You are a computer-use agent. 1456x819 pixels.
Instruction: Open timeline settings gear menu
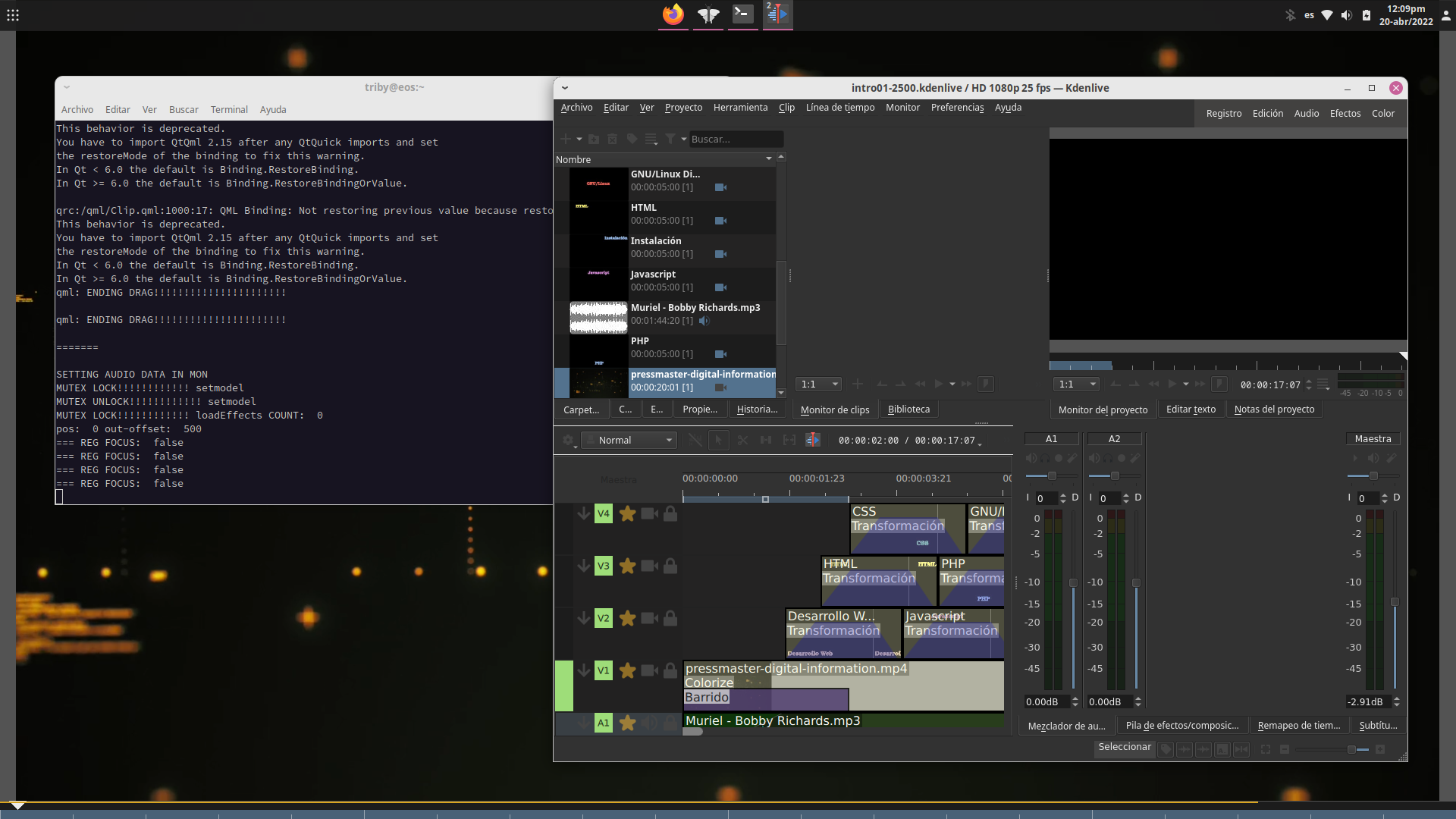click(x=568, y=440)
